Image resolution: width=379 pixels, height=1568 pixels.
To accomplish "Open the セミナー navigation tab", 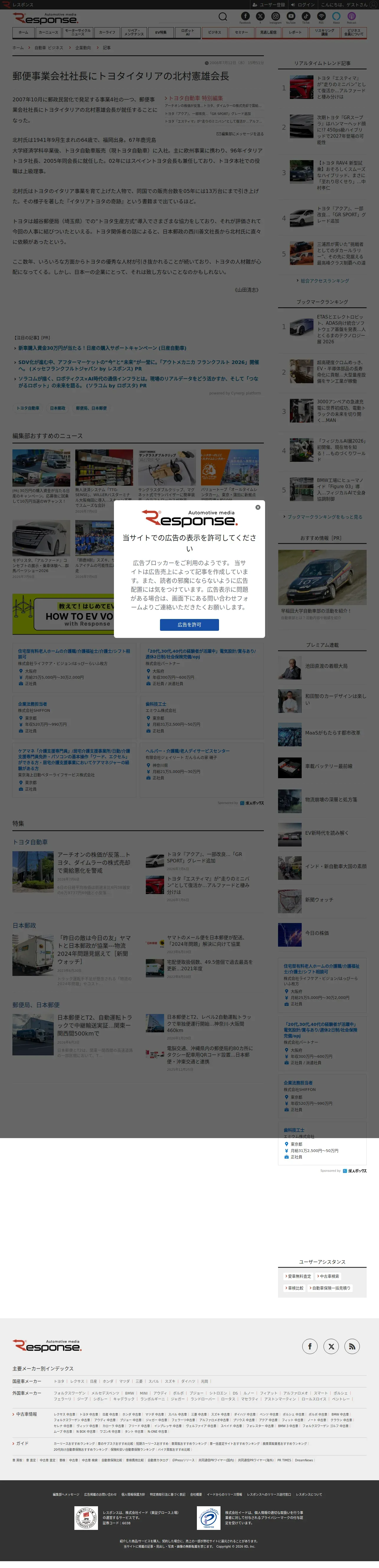I will pyautogui.click(x=241, y=32).
